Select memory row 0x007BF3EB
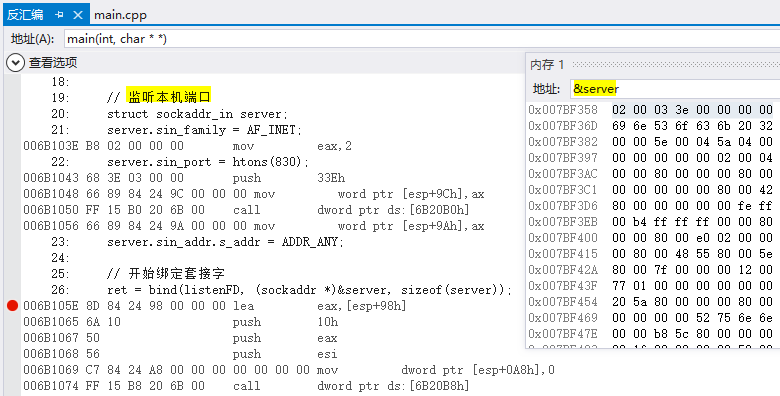The image size is (780, 396). pyautogui.click(x=652, y=221)
